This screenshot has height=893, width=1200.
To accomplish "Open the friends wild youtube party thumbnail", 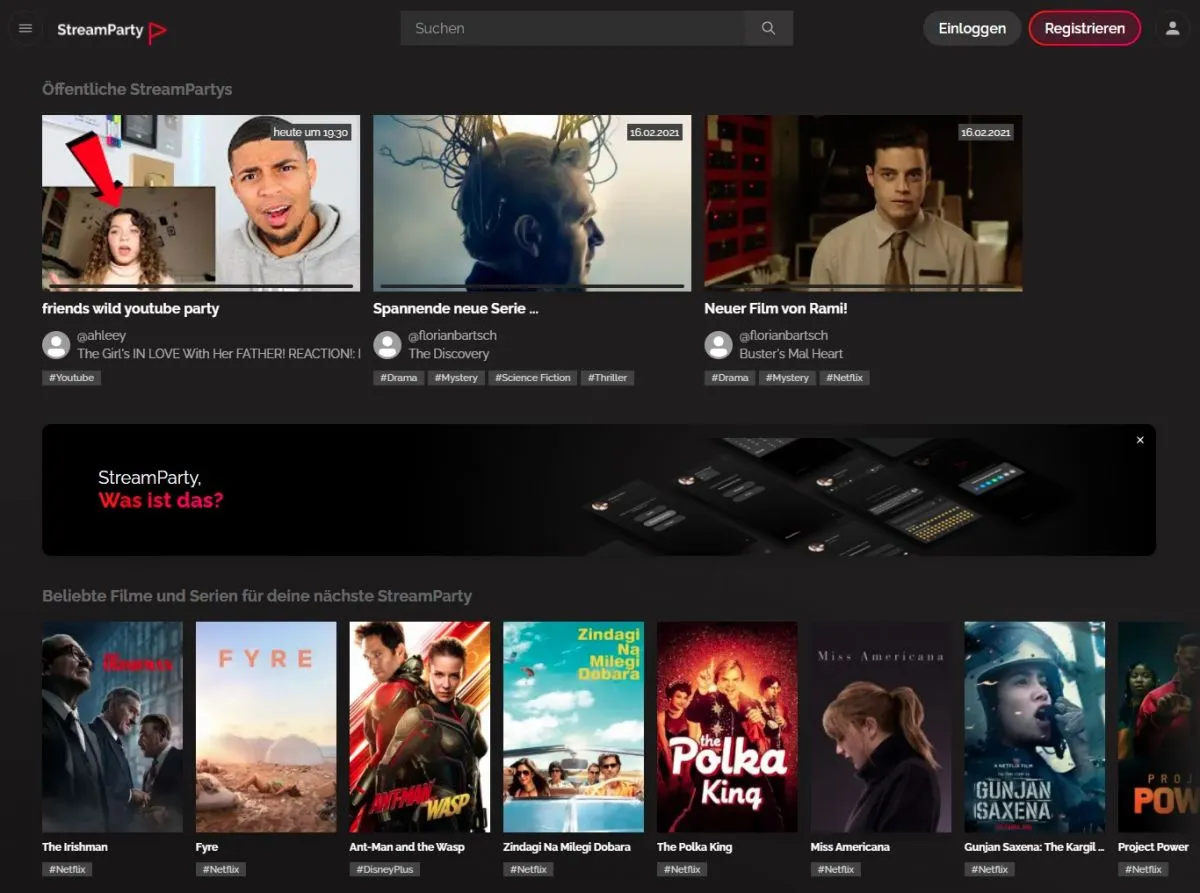I will coord(200,203).
